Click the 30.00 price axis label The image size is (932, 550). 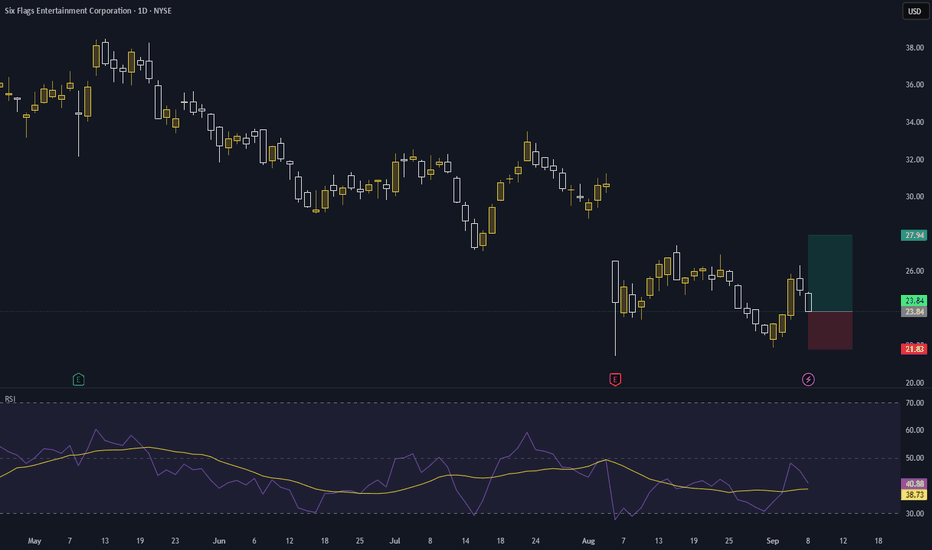(x=914, y=196)
